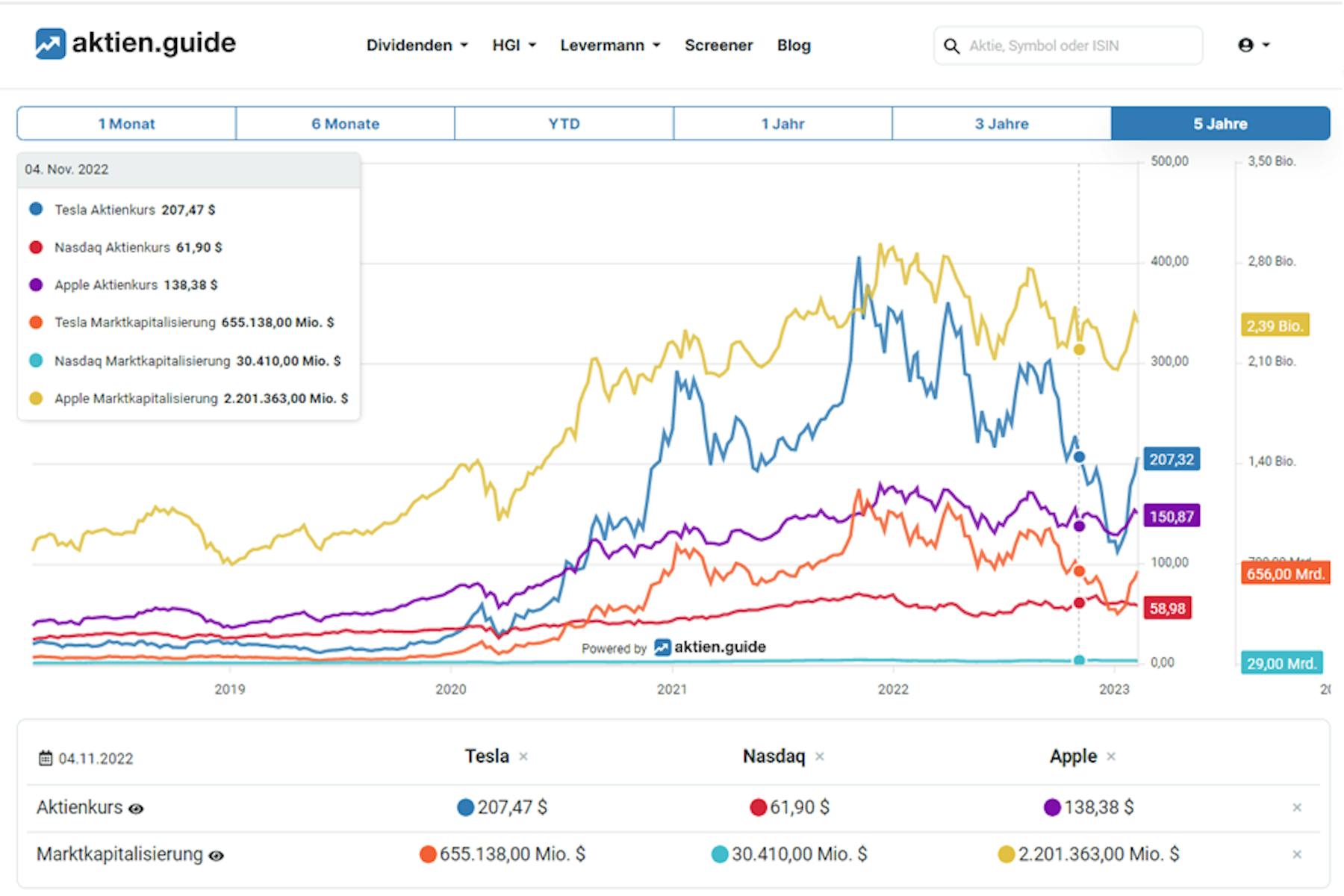Image resolution: width=1344 pixels, height=896 pixels.
Task: Toggle visibility of Aktienkurs with the eye icon
Action: point(137,809)
